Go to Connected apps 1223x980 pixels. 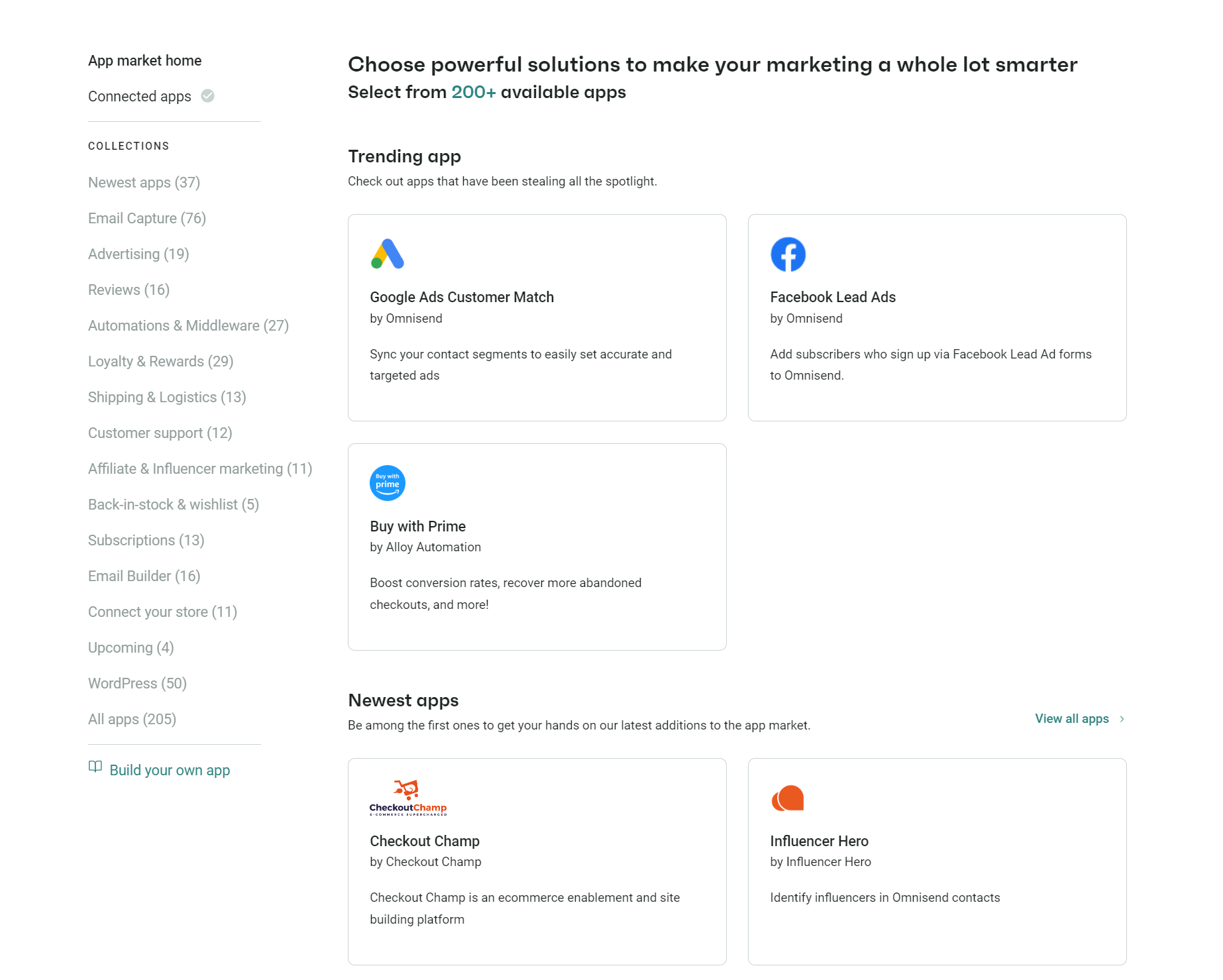pyautogui.click(x=139, y=96)
